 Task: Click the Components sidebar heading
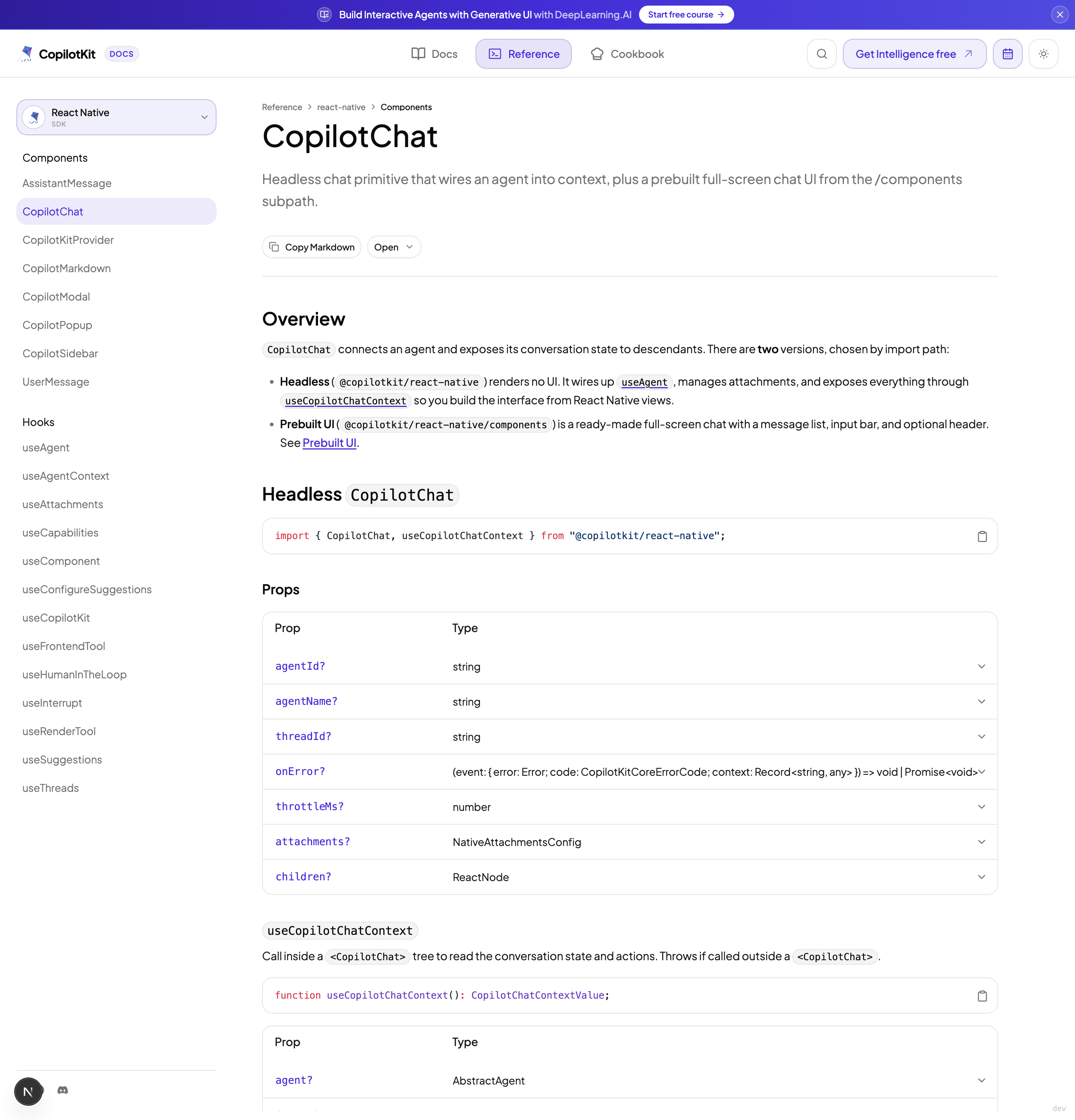[x=55, y=158]
